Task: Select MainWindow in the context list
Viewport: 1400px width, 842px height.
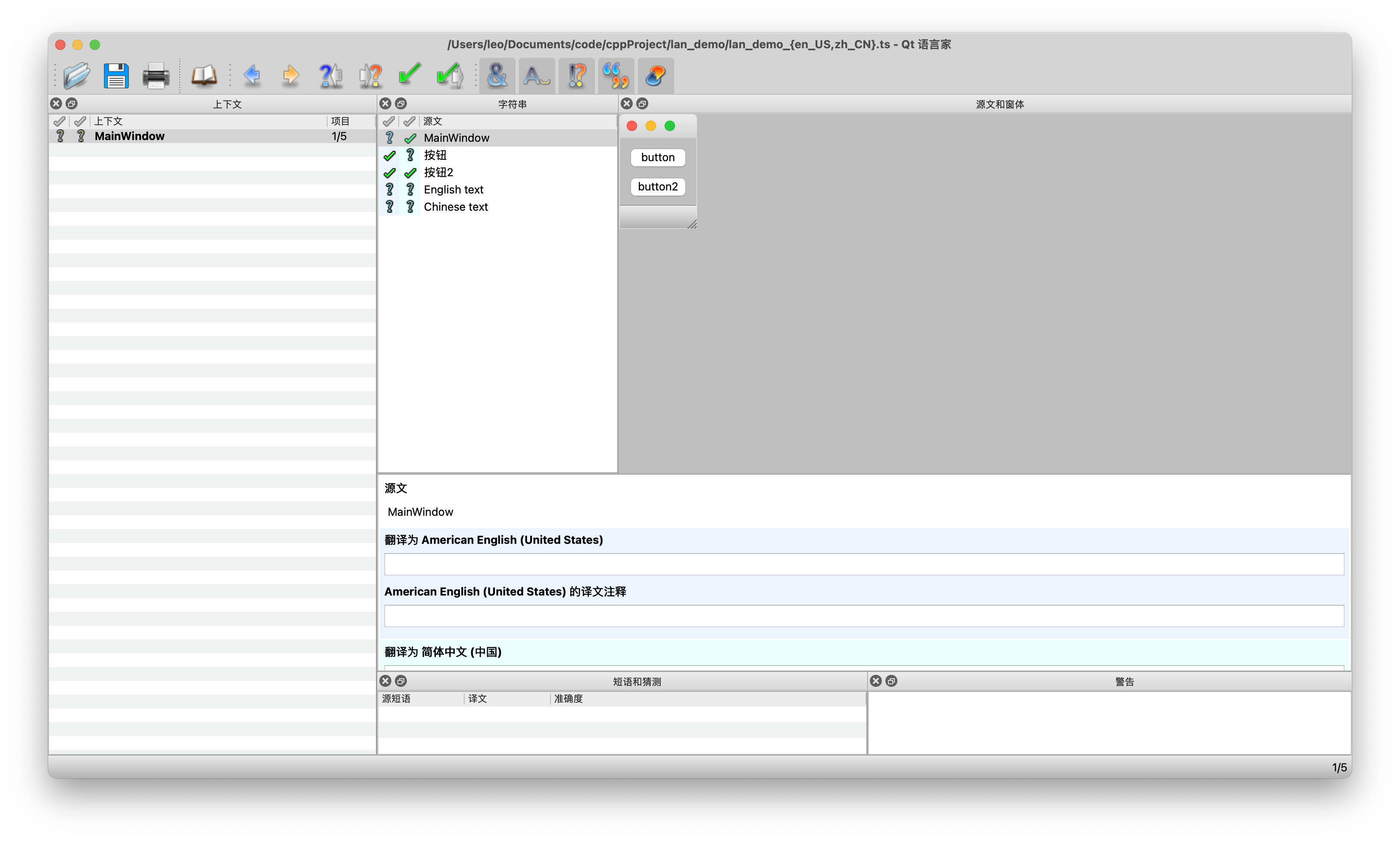Action: 129,136
